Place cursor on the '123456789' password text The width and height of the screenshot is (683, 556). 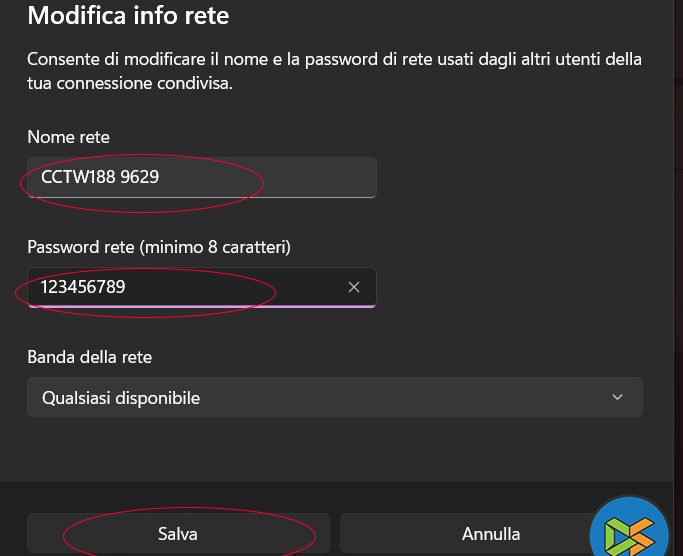pyautogui.click(x=83, y=287)
